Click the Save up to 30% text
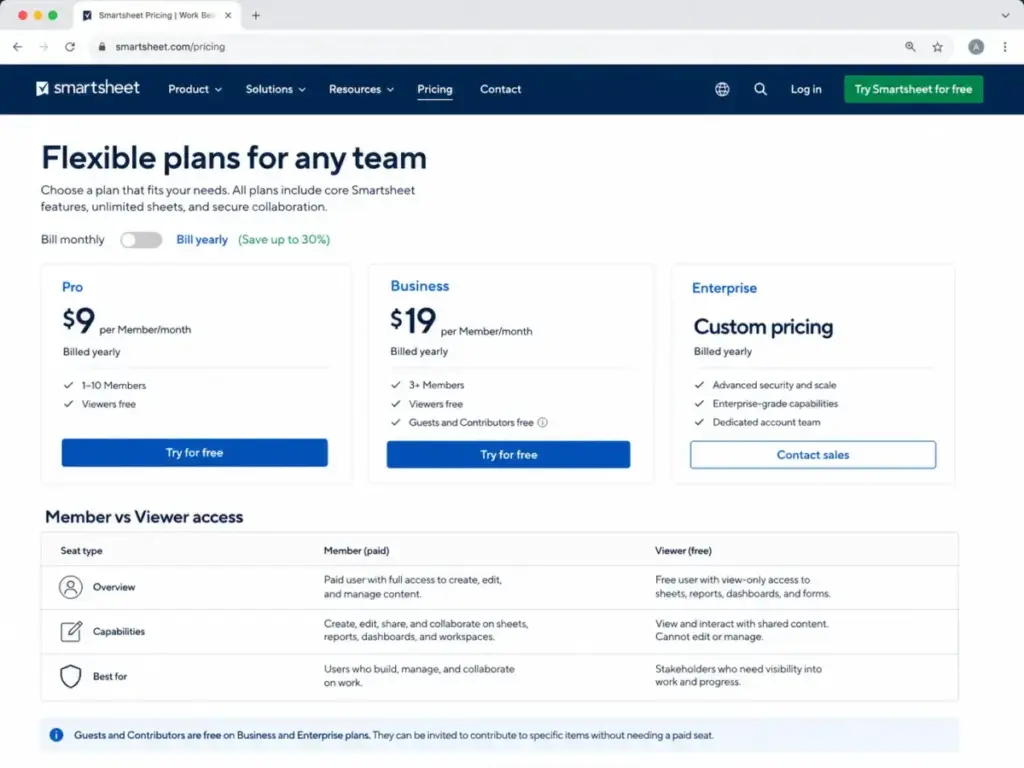 [x=284, y=240]
